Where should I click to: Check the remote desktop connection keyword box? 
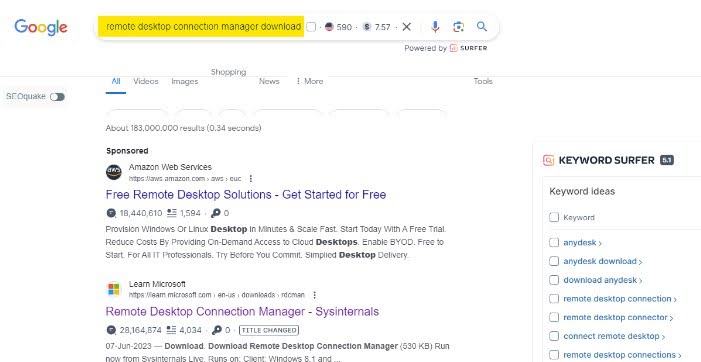click(x=554, y=299)
